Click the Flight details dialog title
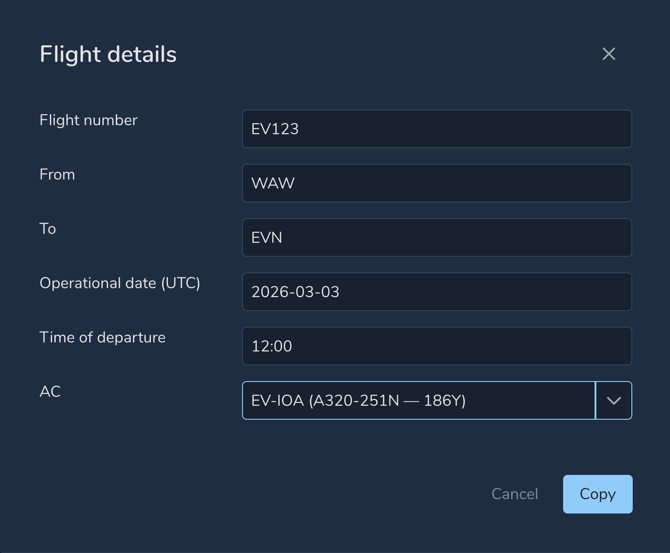This screenshot has height=553, width=670. pos(108,54)
